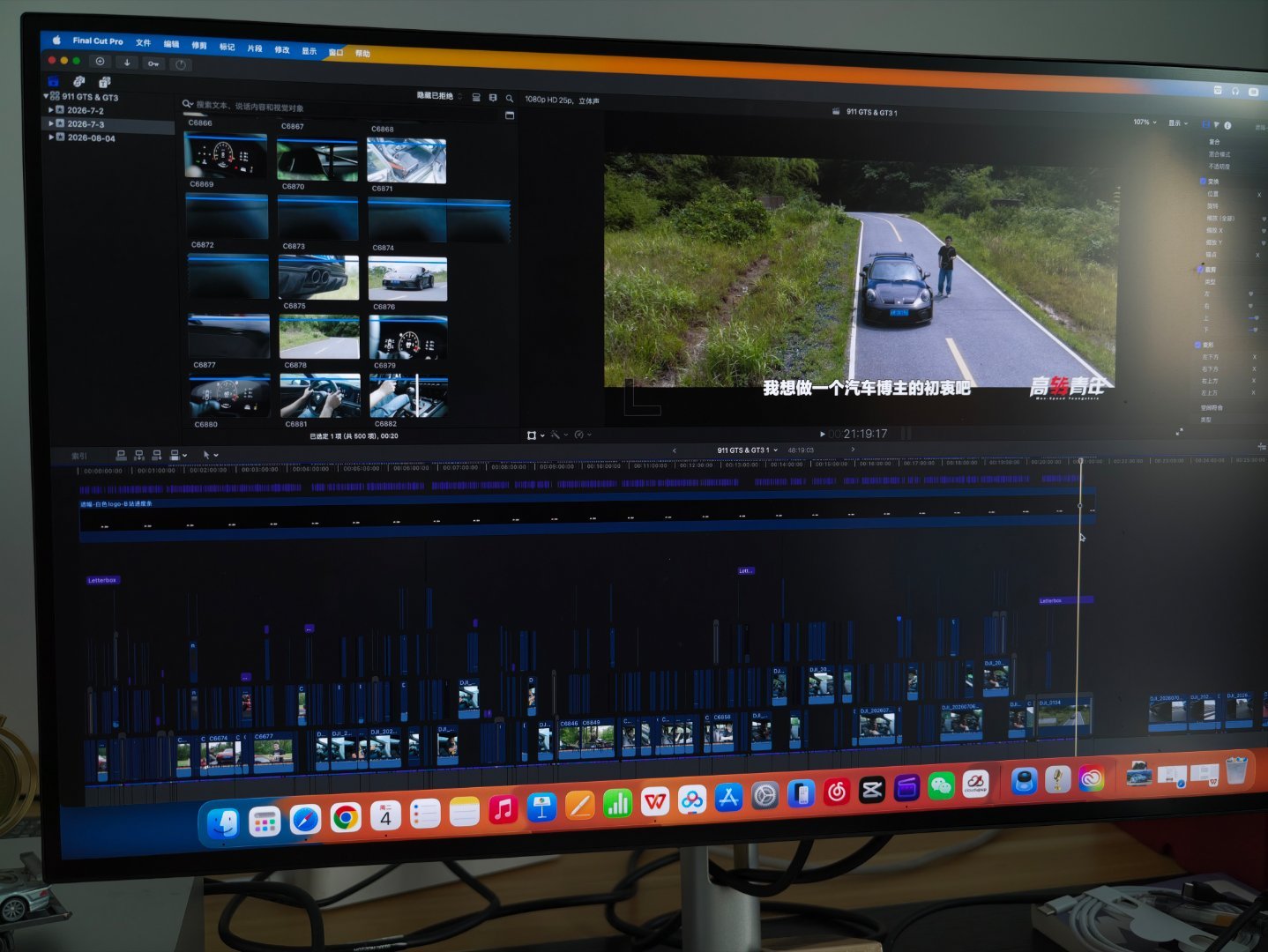Open the Apple menu
The width and height of the screenshot is (1268, 952).
click(56, 40)
